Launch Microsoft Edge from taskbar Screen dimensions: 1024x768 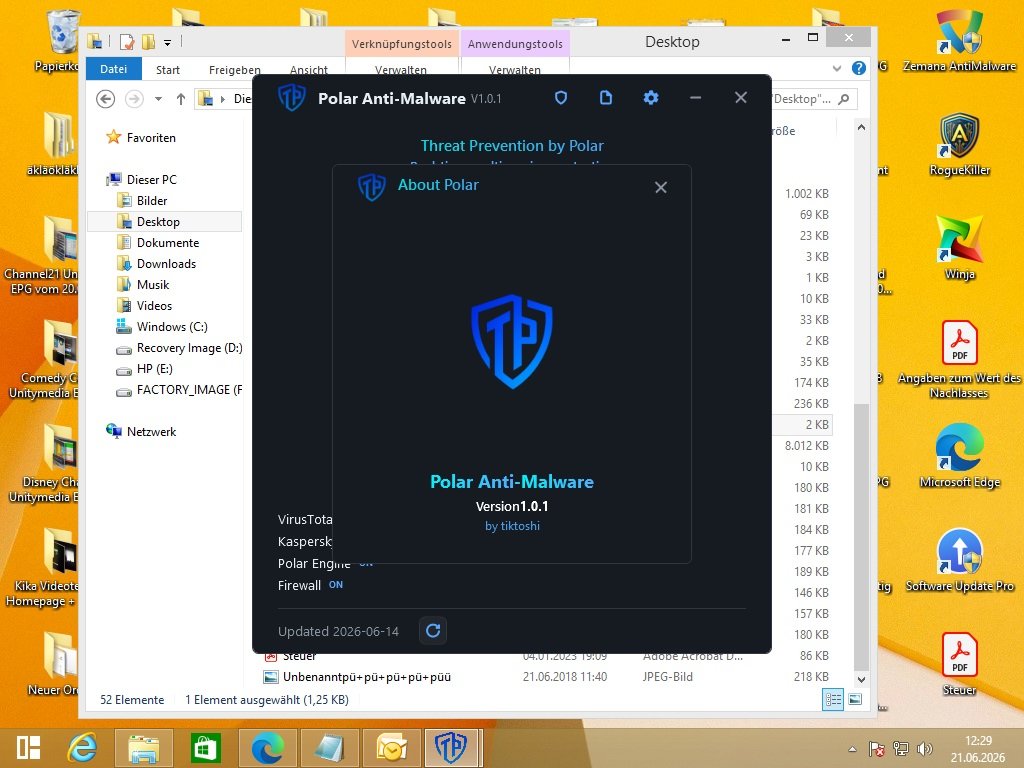267,748
